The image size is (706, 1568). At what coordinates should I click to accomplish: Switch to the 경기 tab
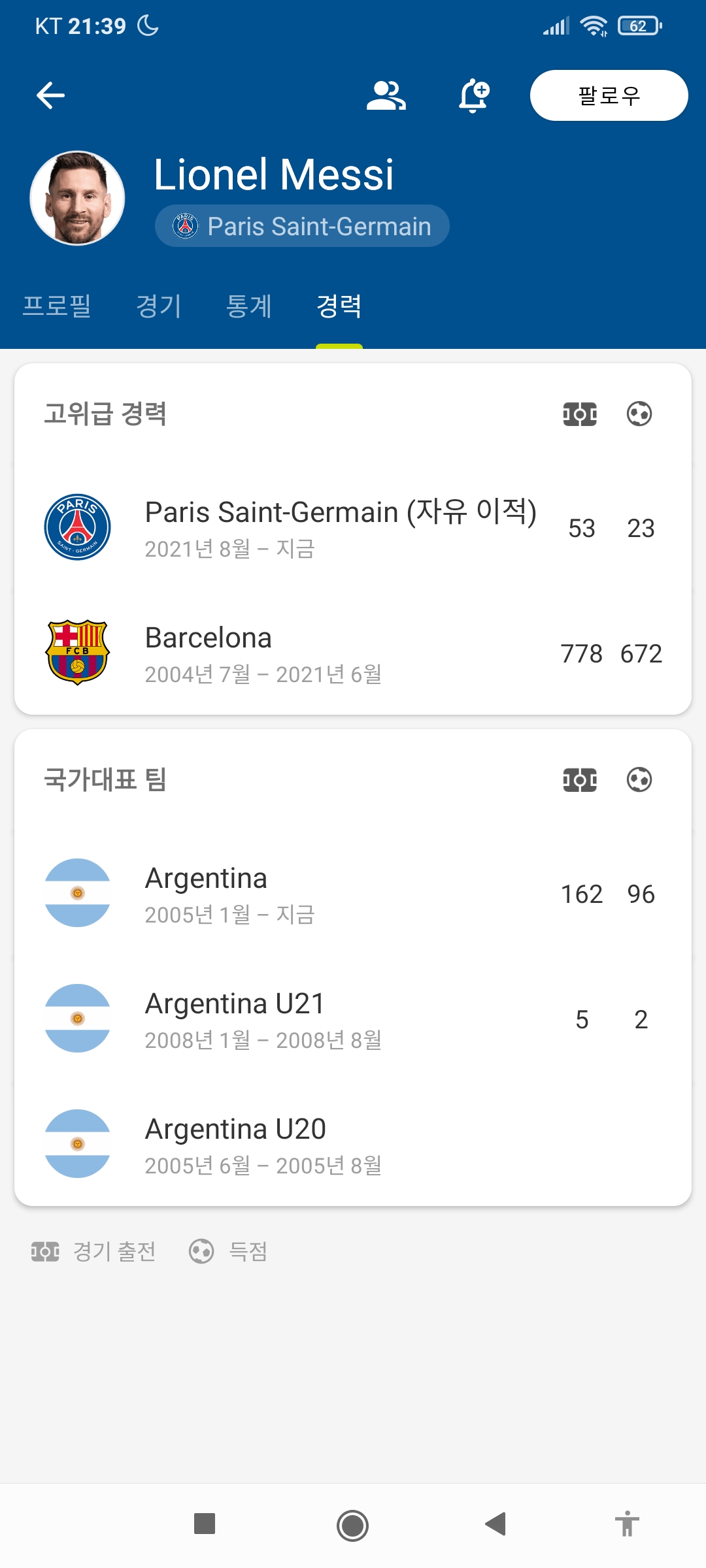pos(158,306)
